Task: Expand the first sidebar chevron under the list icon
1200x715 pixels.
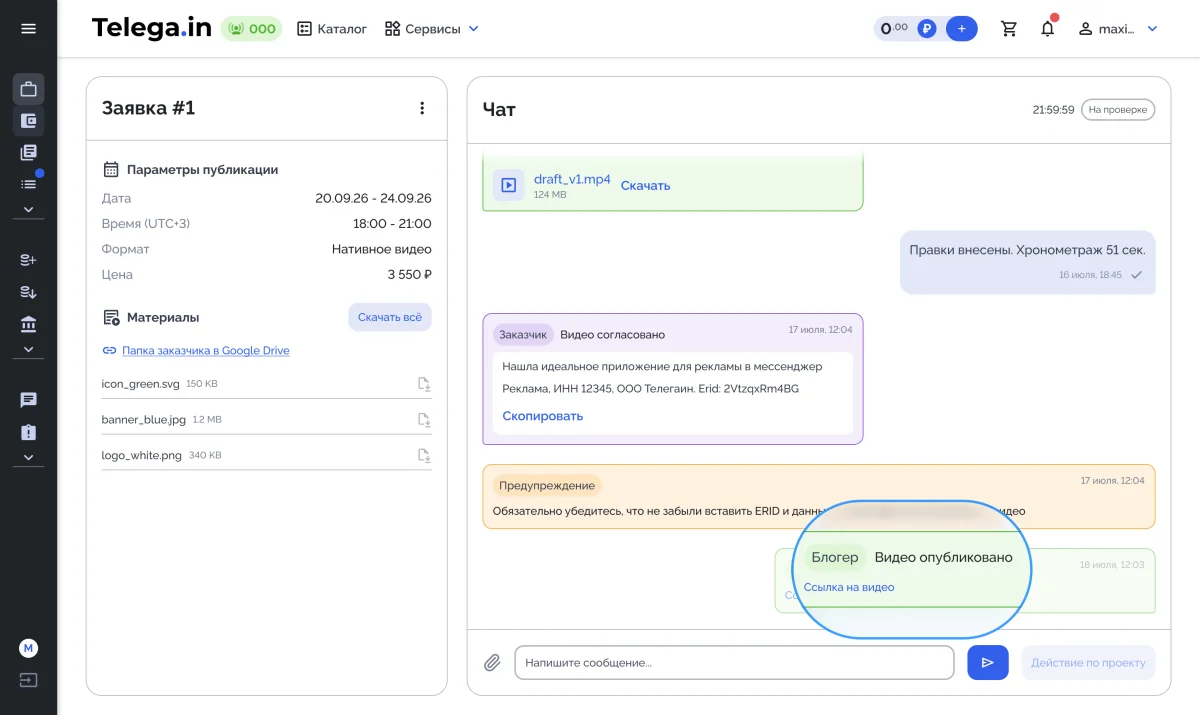Action: (x=28, y=210)
